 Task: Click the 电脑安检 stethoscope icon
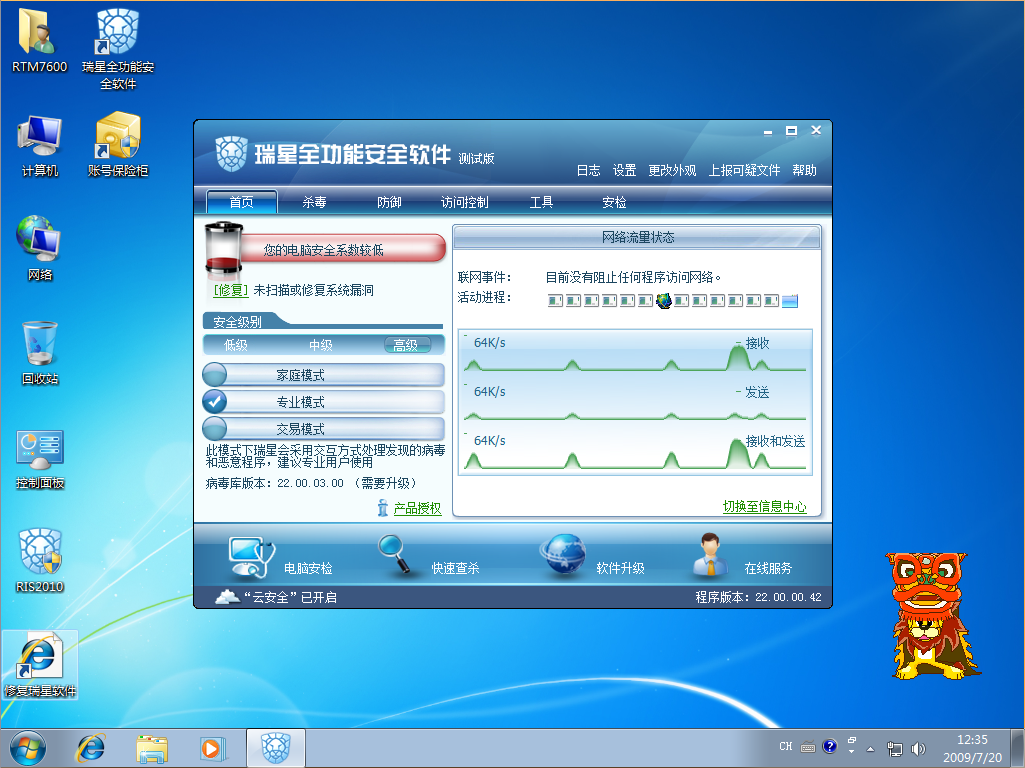pos(250,558)
